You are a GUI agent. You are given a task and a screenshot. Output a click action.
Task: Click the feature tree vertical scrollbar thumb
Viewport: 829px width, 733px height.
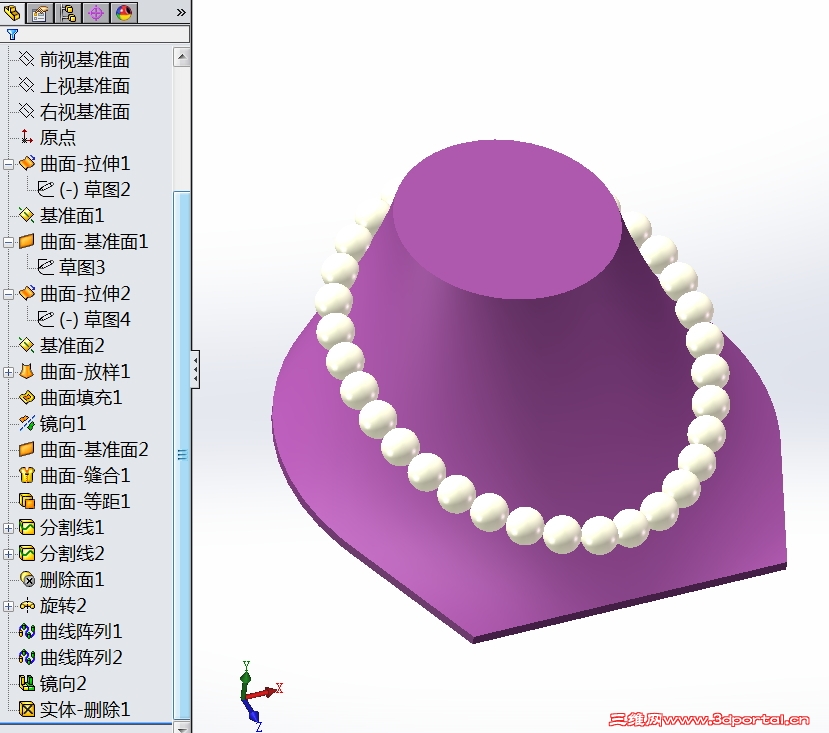[x=181, y=455]
